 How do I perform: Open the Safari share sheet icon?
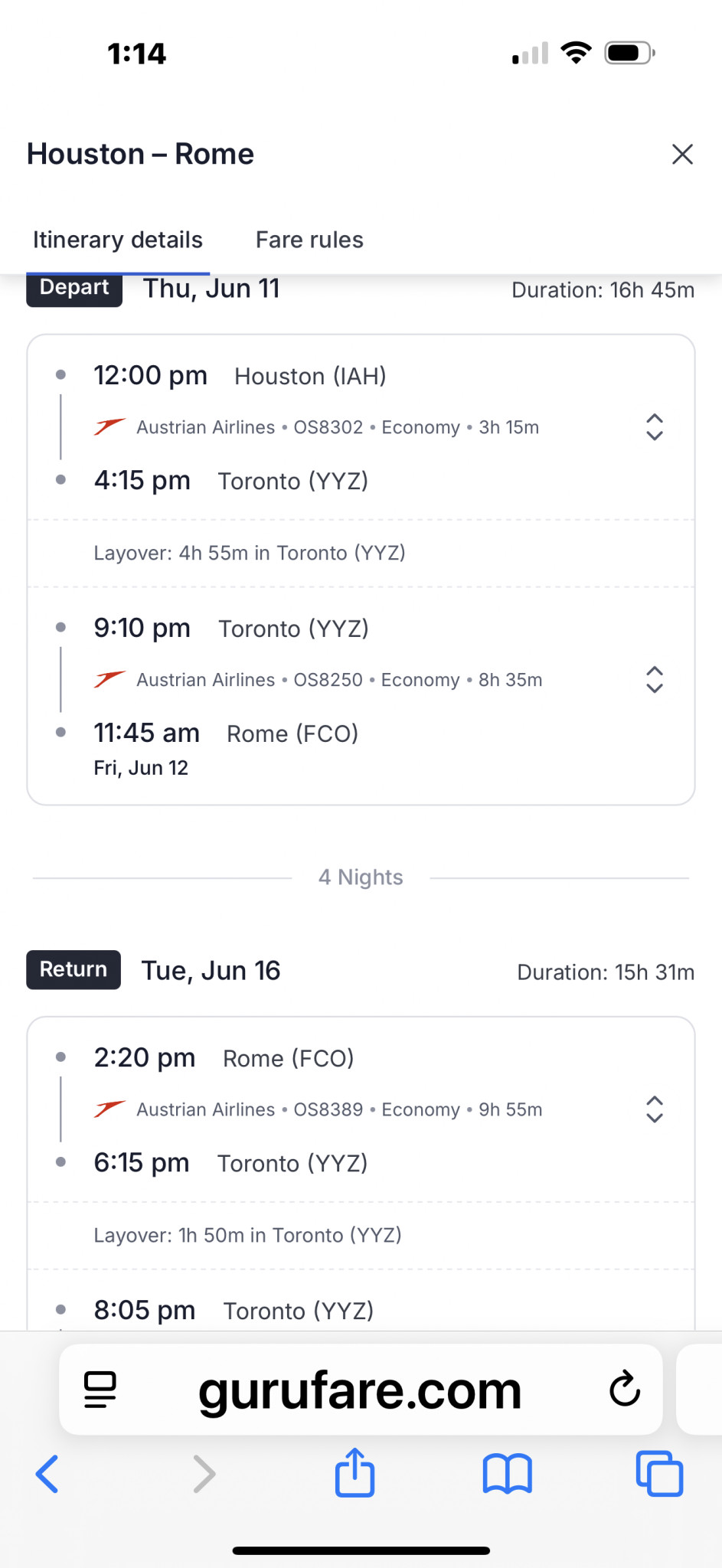tap(354, 1472)
